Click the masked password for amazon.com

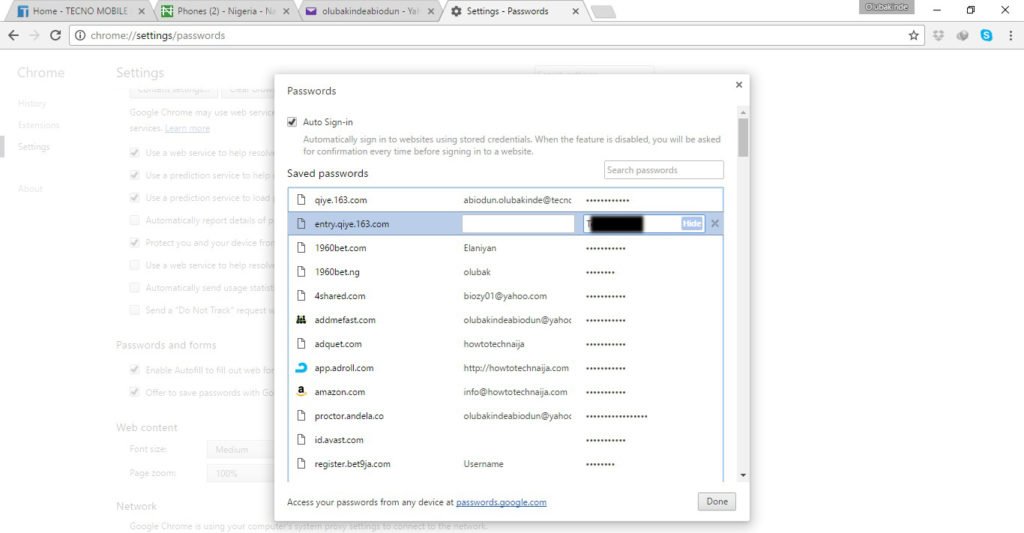click(x=605, y=392)
